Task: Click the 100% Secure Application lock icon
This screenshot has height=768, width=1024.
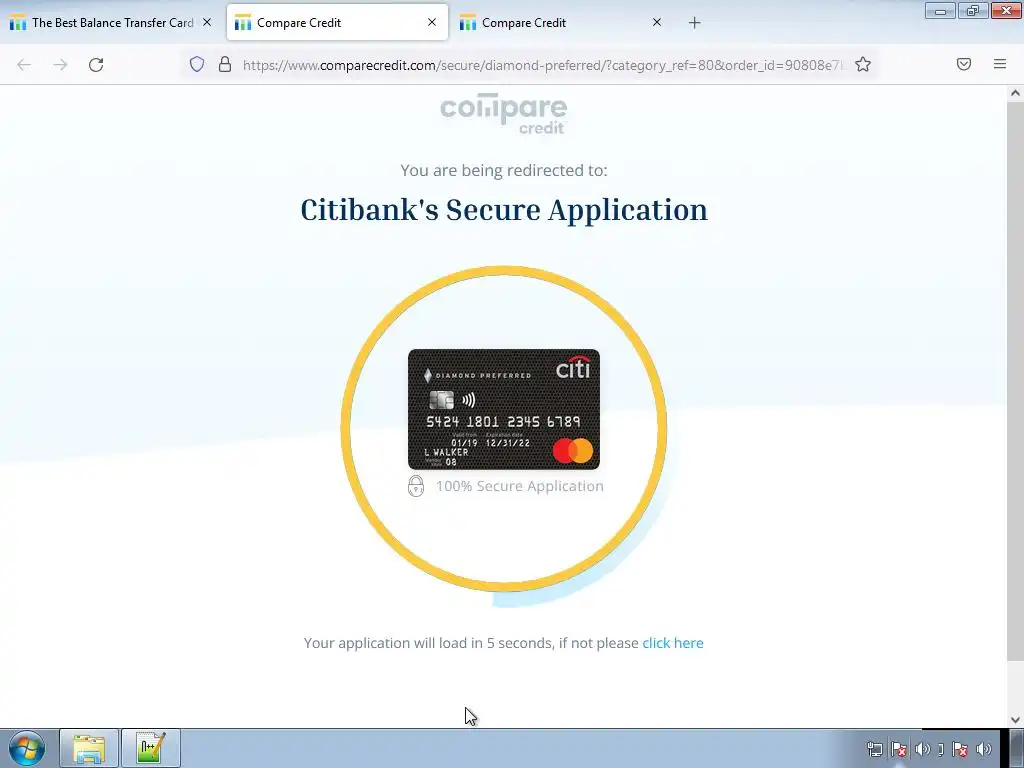Action: point(416,486)
